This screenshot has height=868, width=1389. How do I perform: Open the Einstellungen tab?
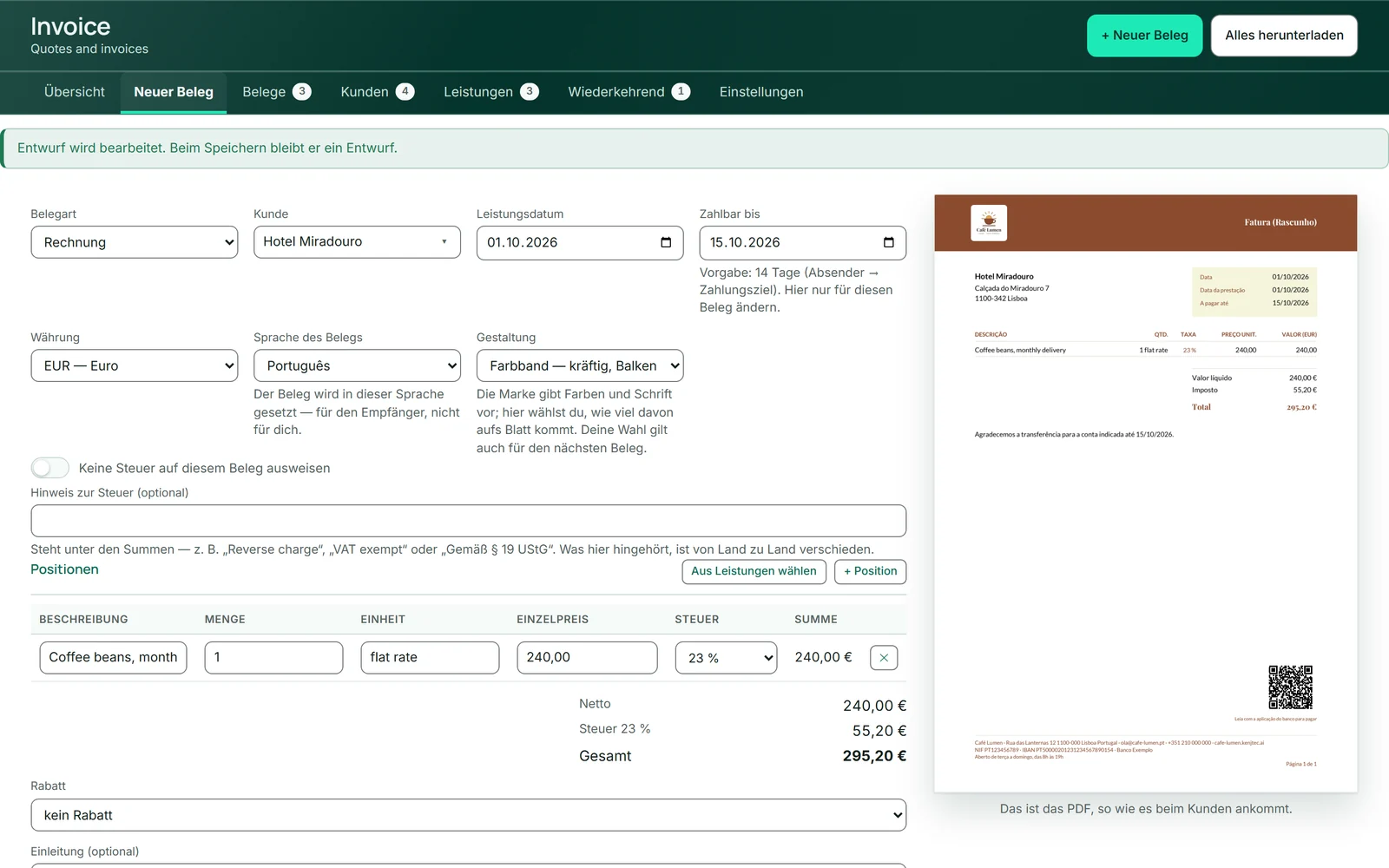(761, 92)
